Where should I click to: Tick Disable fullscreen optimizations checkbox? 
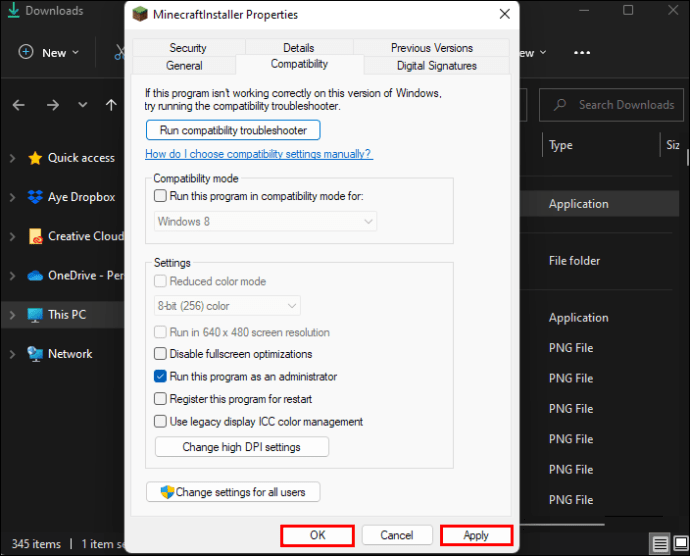(x=160, y=354)
